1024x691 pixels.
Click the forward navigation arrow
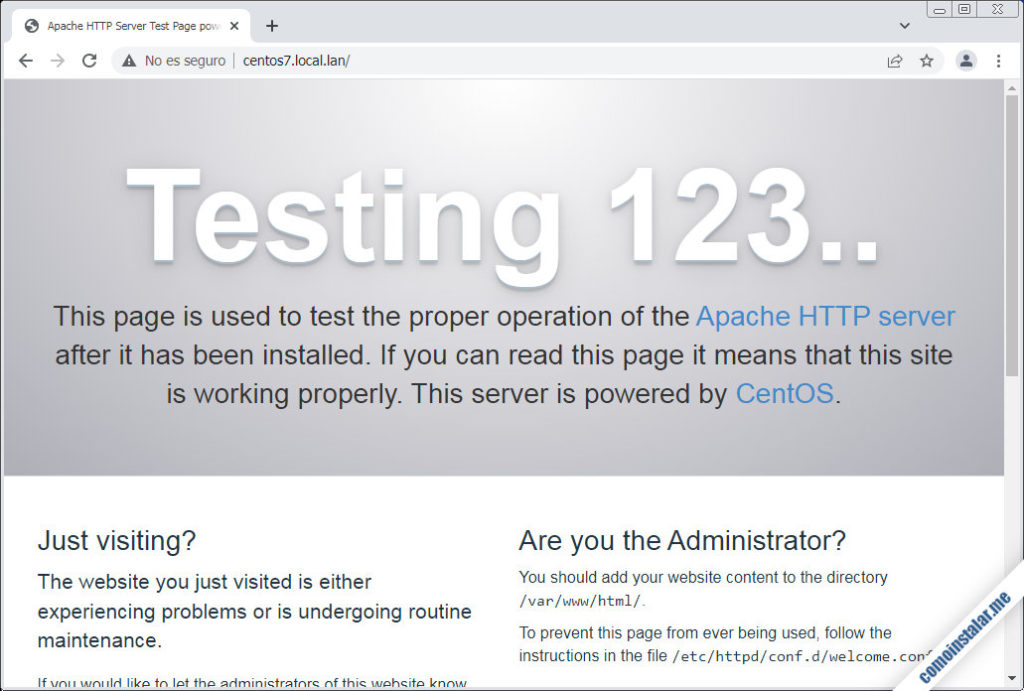57,60
